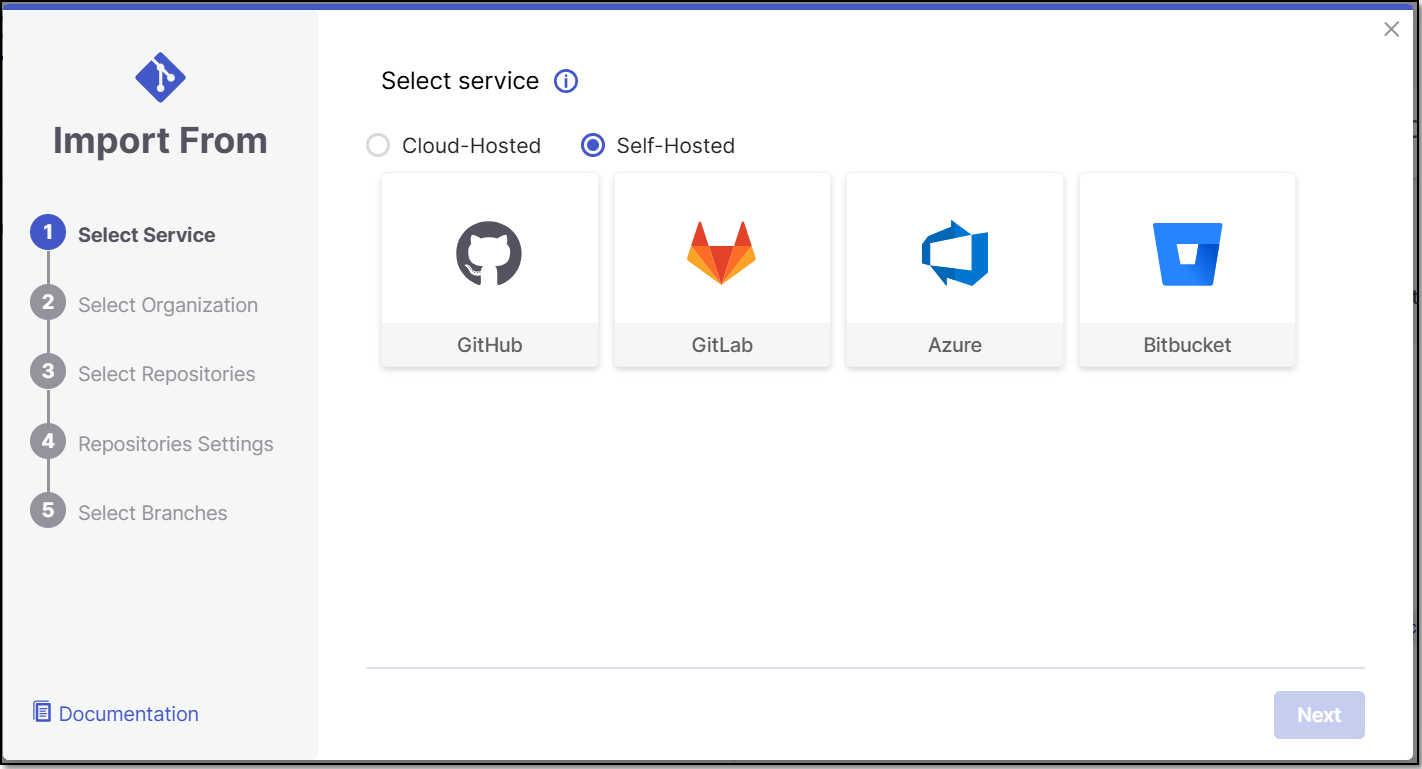
Task: Click the GitHub octocat logo icon
Action: [x=489, y=254]
